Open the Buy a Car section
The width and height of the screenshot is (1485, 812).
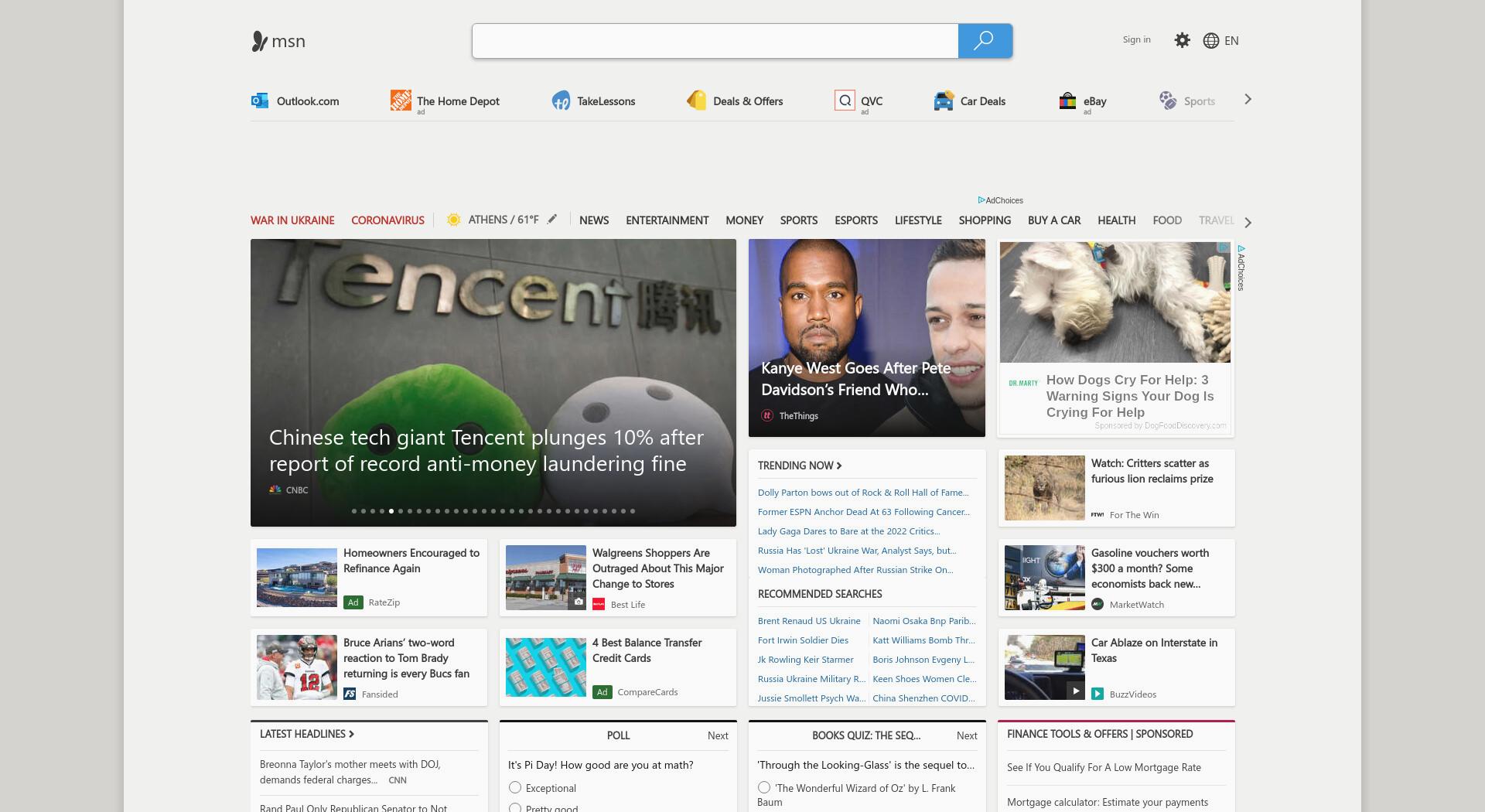1053,220
